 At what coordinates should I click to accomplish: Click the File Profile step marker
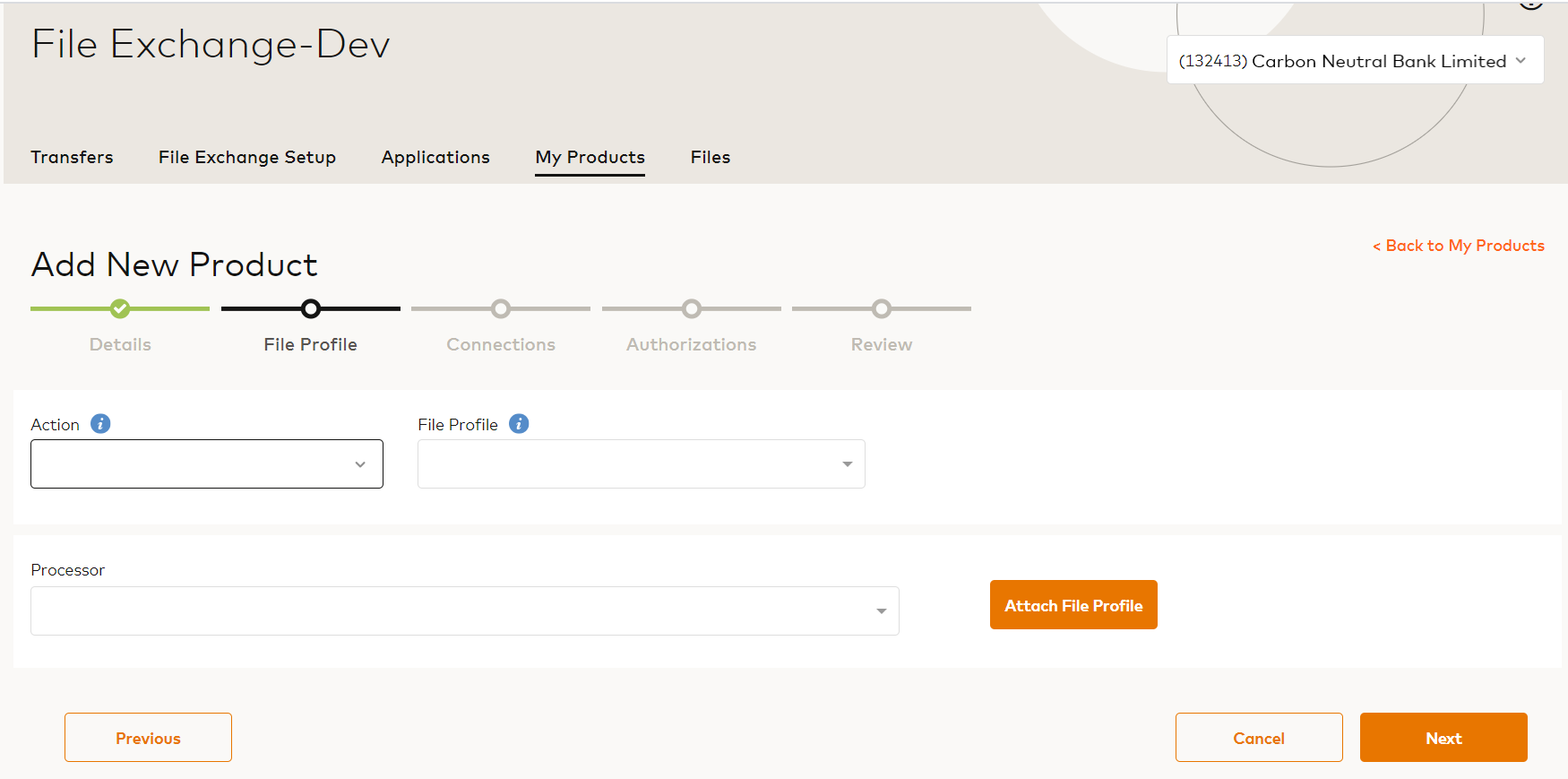(x=310, y=308)
